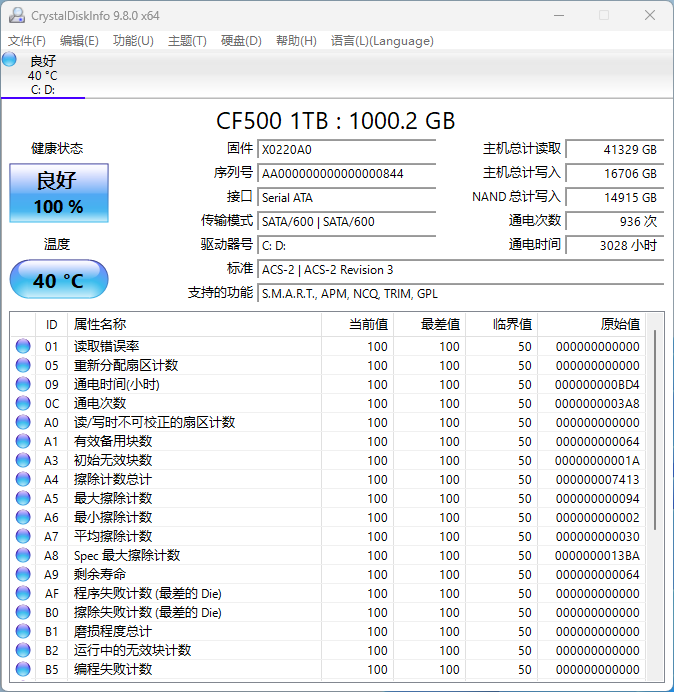
Task: Click the firmware field X0220A0
Action: pos(347,149)
